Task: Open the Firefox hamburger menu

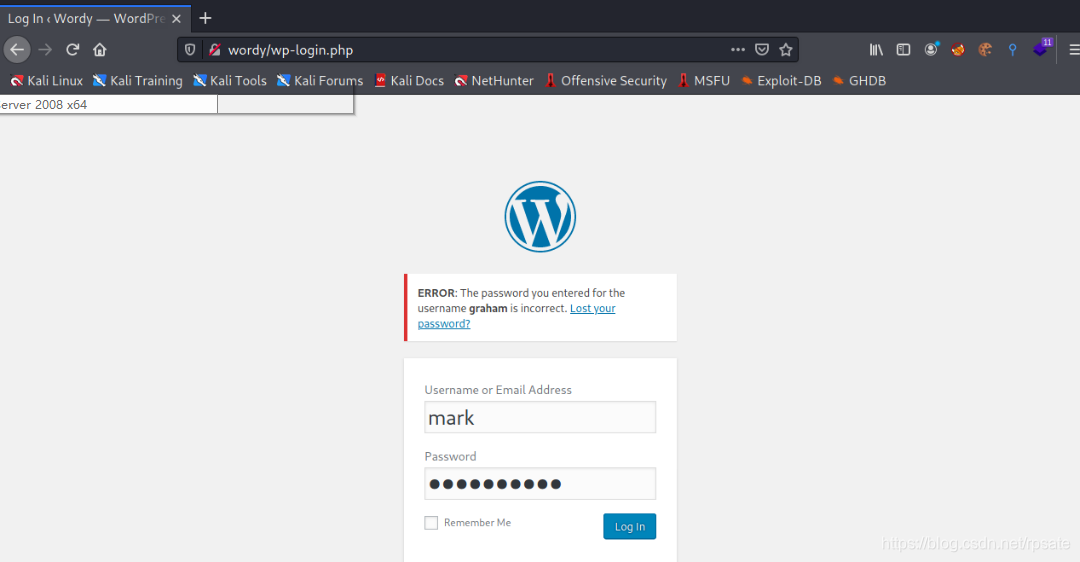Action: click(1074, 50)
